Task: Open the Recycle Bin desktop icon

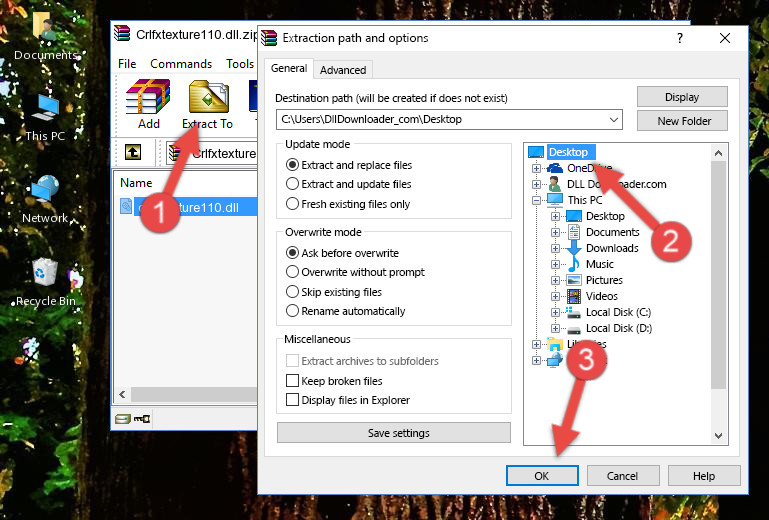Action: pyautogui.click(x=46, y=283)
